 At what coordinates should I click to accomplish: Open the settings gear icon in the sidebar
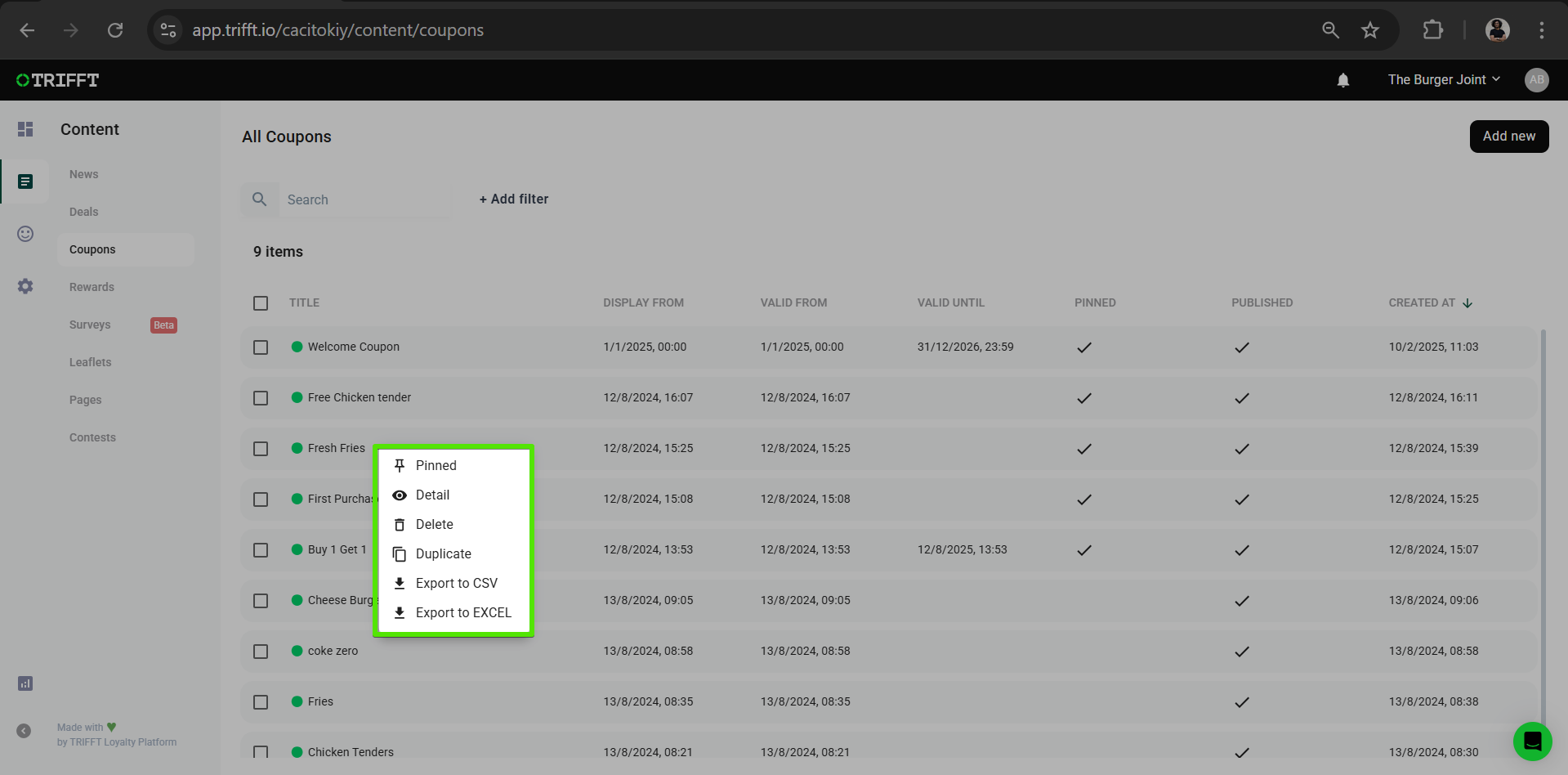click(x=25, y=286)
